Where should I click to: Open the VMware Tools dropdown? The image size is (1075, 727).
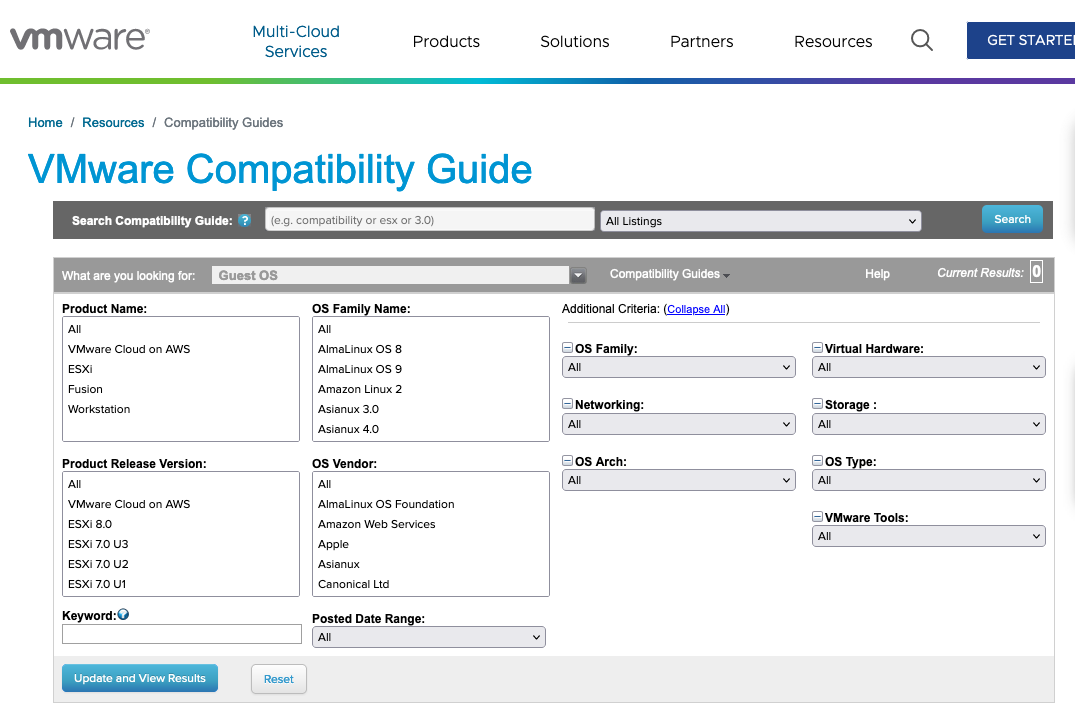coord(928,536)
